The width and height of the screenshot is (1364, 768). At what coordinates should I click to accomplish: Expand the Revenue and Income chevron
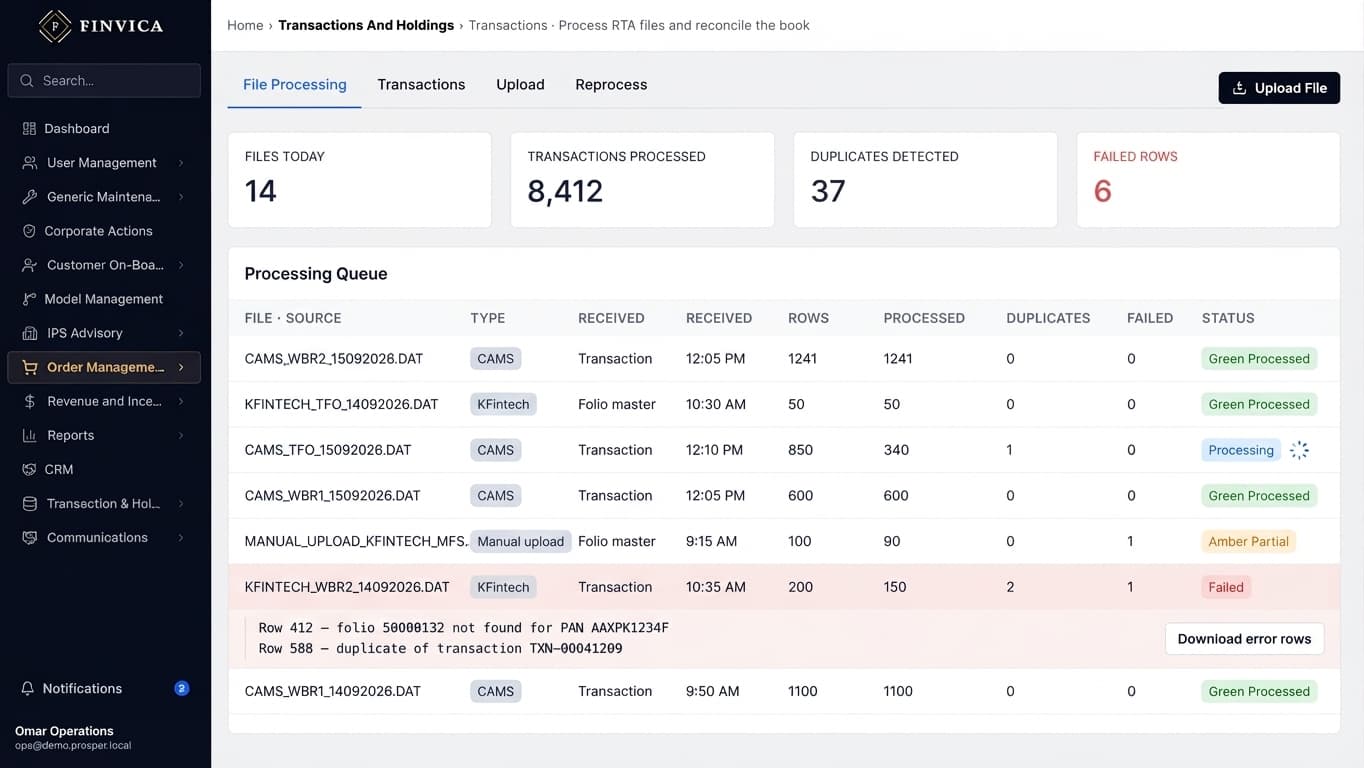click(181, 401)
